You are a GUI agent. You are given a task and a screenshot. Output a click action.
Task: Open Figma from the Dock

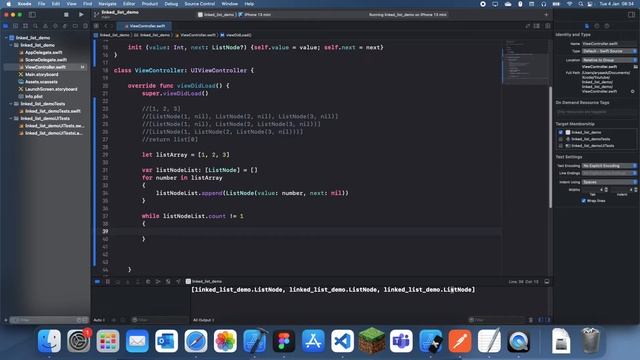284,341
